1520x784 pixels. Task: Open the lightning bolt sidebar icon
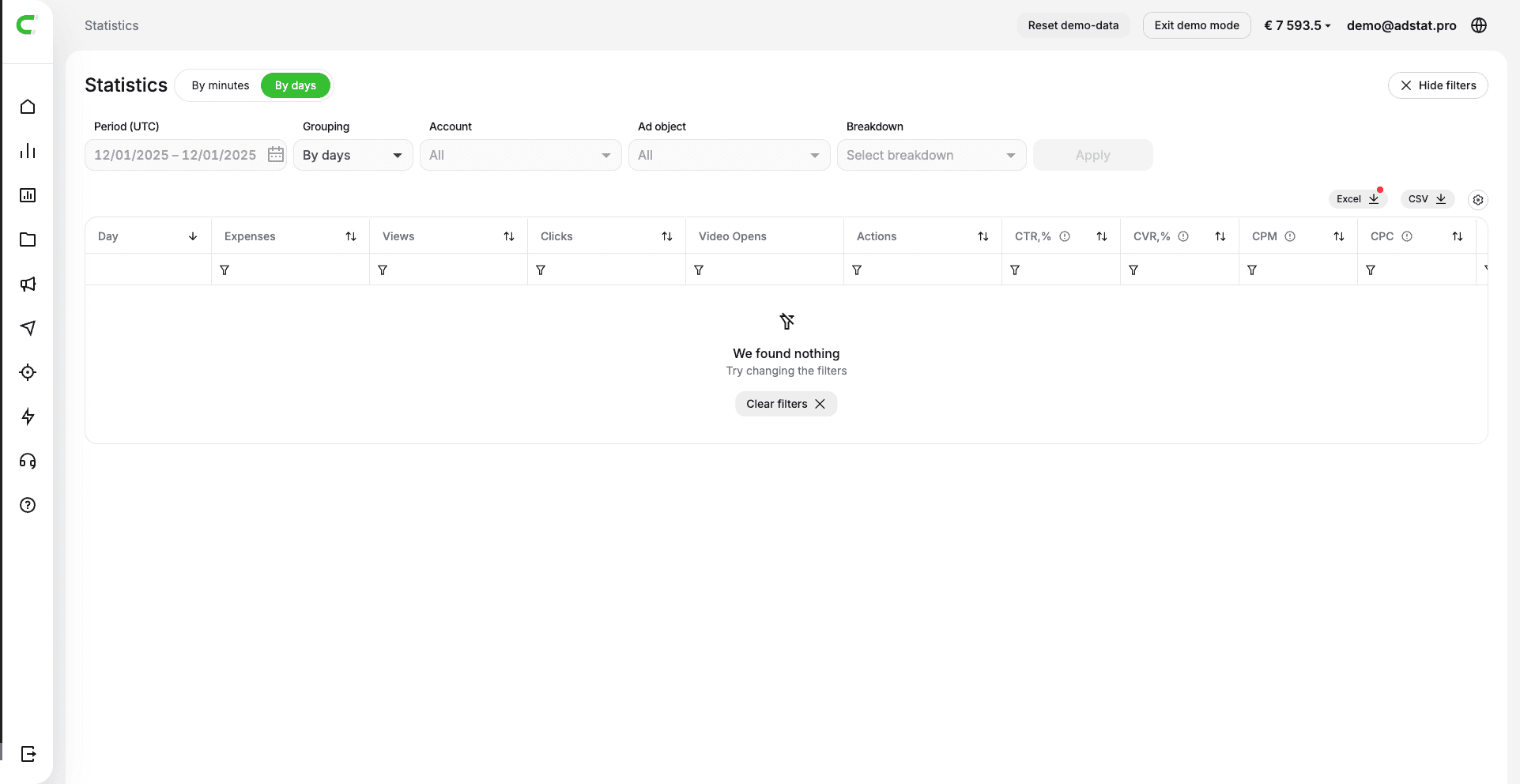click(x=28, y=416)
